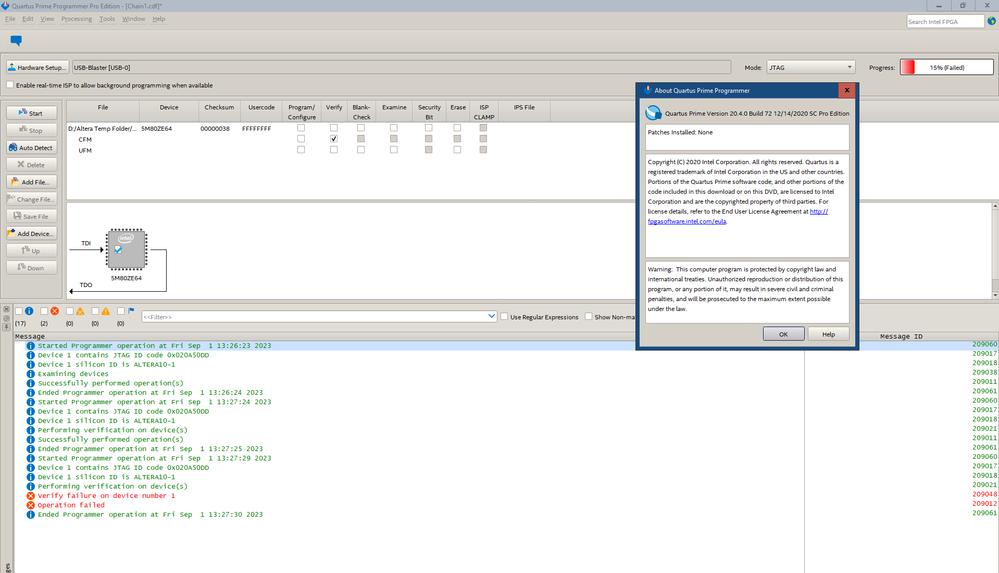This screenshot has height=573, width=999.
Task: Close the About Quartus Prime Programmer dialog
Action: point(847,90)
